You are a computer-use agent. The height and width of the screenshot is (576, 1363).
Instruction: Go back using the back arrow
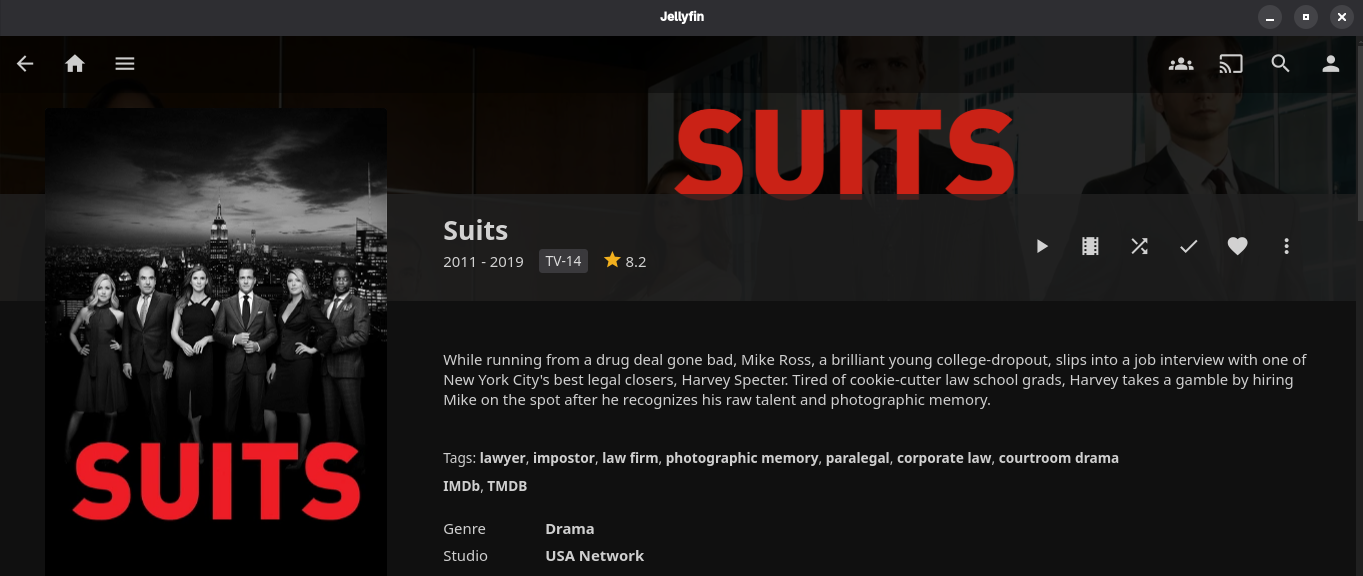point(25,64)
